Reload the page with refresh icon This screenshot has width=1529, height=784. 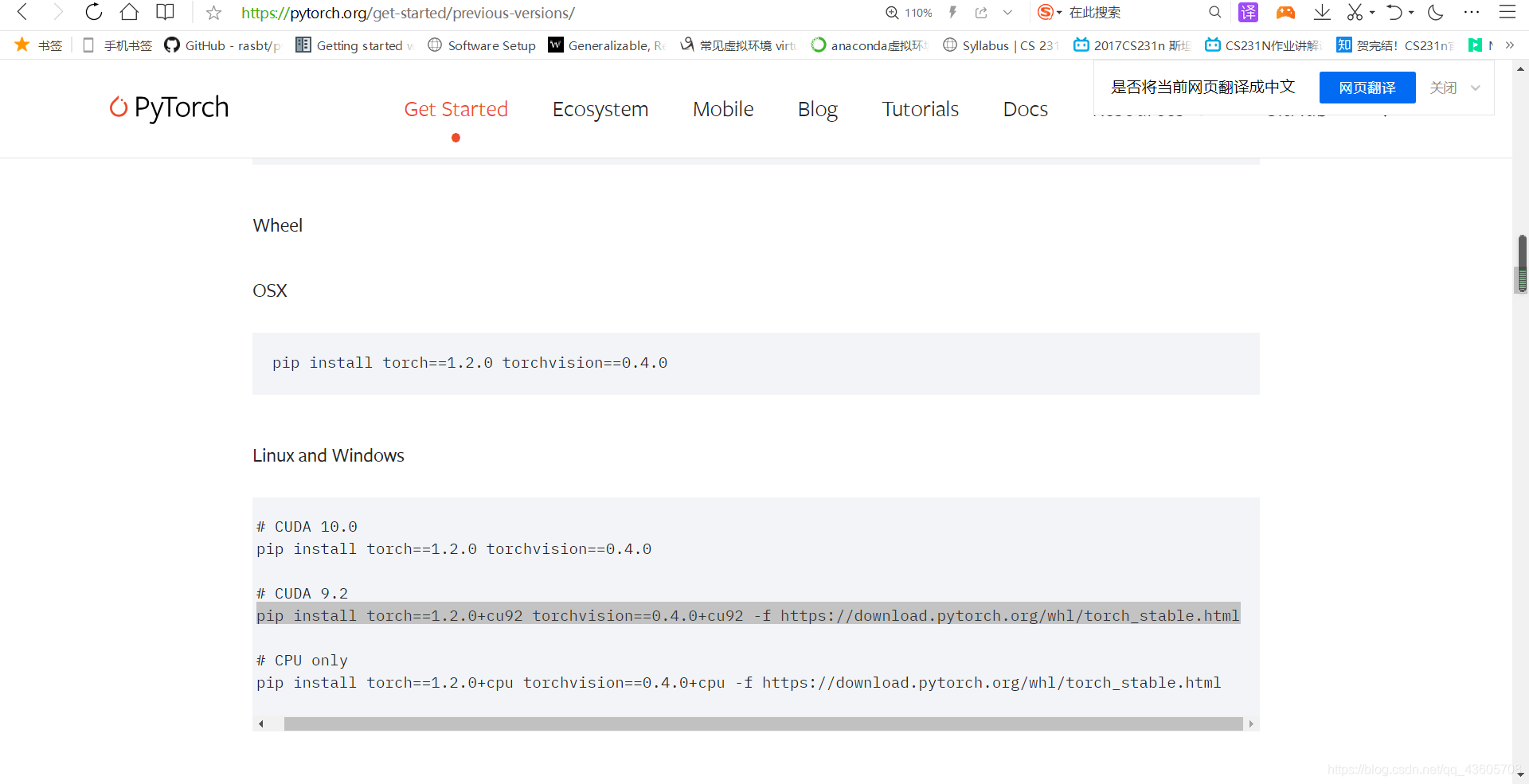93,12
